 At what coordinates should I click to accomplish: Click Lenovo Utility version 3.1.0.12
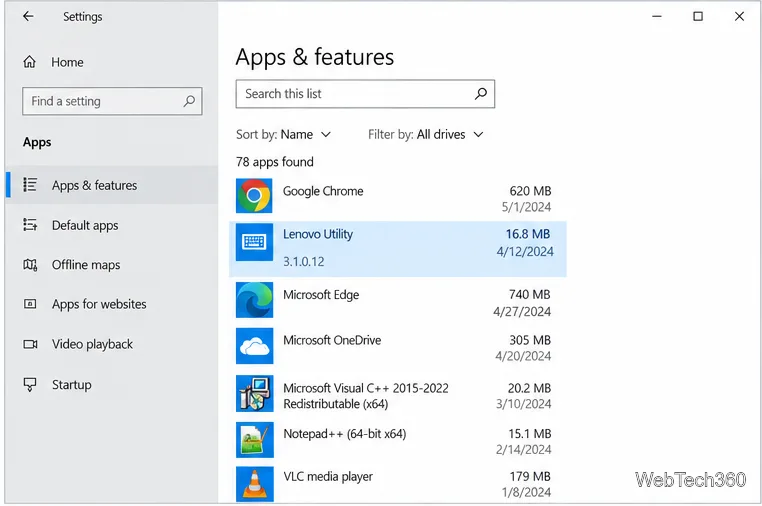click(304, 262)
